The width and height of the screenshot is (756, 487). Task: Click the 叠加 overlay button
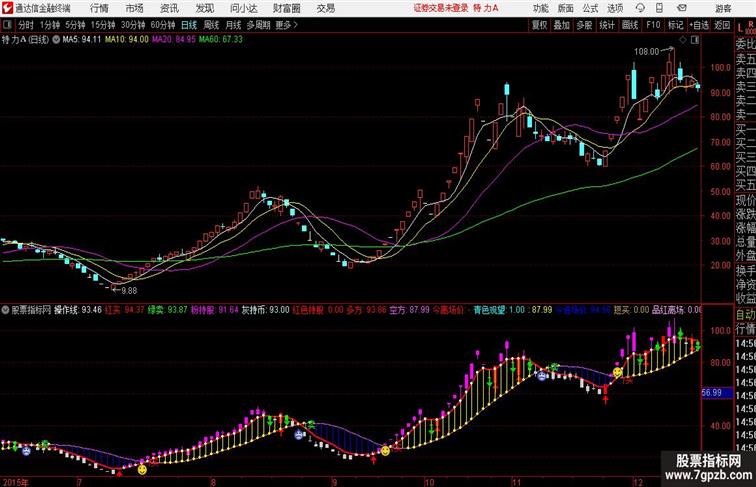[562, 25]
